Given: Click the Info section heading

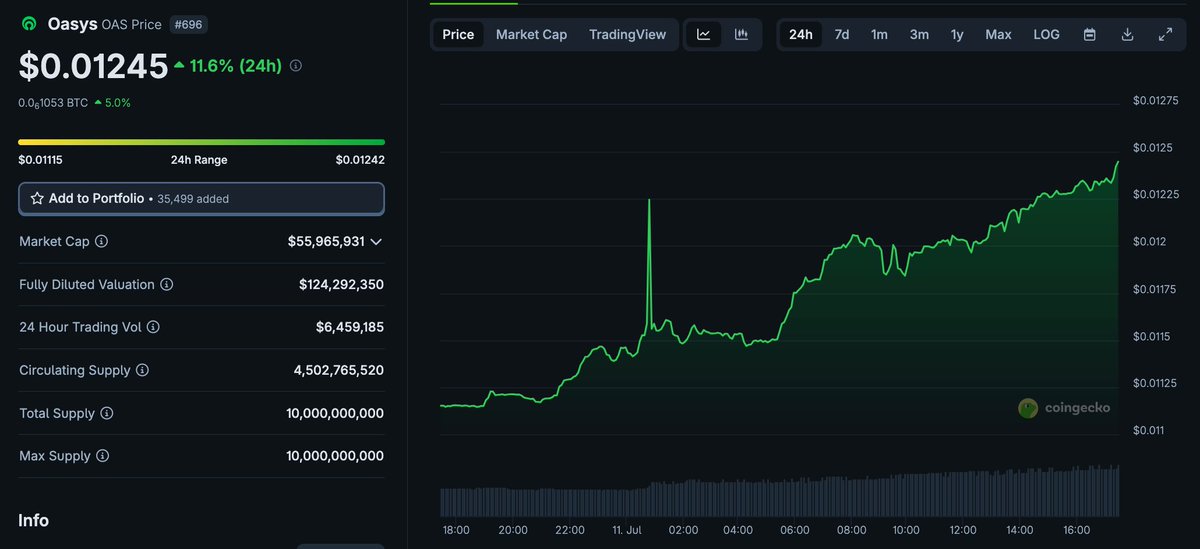Looking at the screenshot, I should pos(33,520).
